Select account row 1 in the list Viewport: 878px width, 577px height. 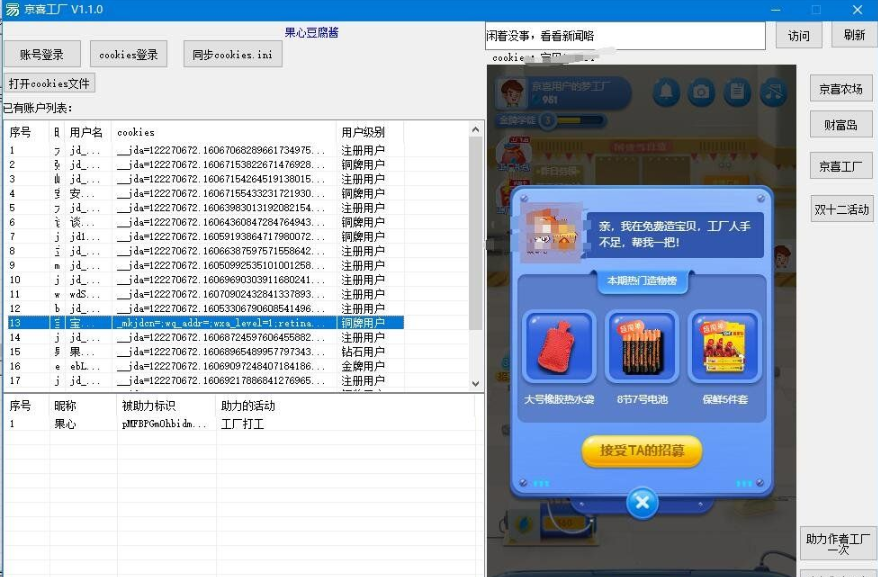[205, 150]
